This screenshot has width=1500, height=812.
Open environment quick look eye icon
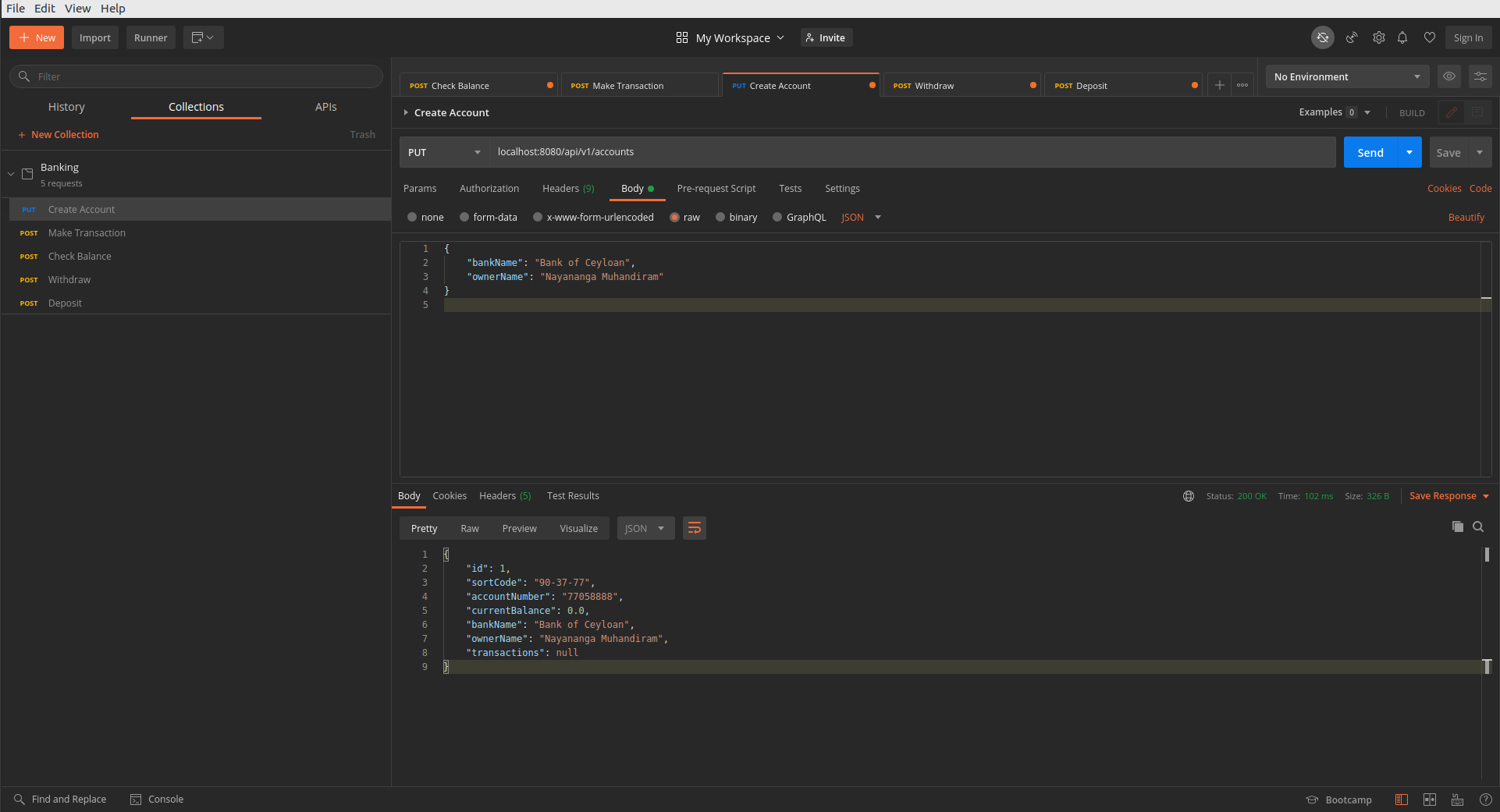[1449, 76]
